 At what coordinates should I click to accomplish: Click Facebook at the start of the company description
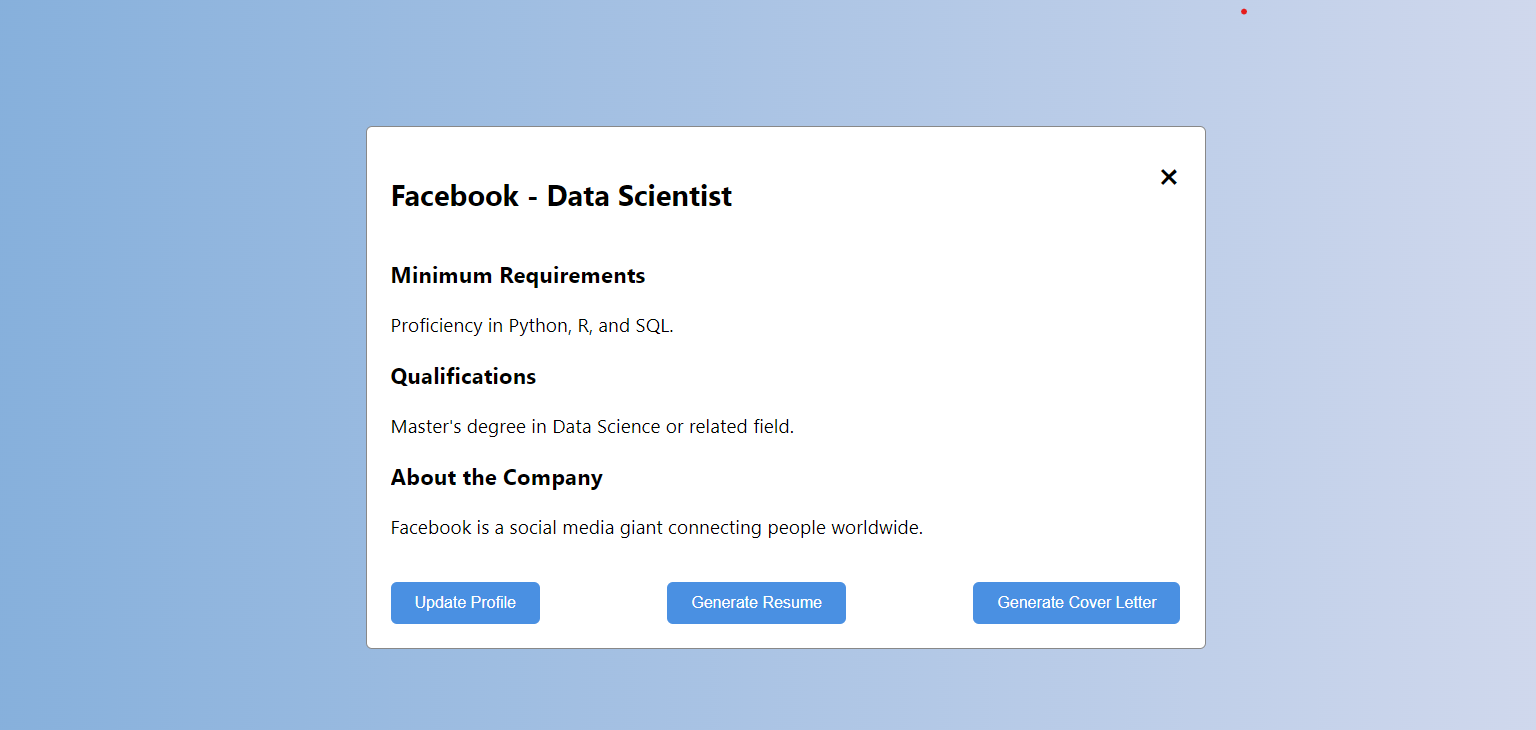(431, 528)
